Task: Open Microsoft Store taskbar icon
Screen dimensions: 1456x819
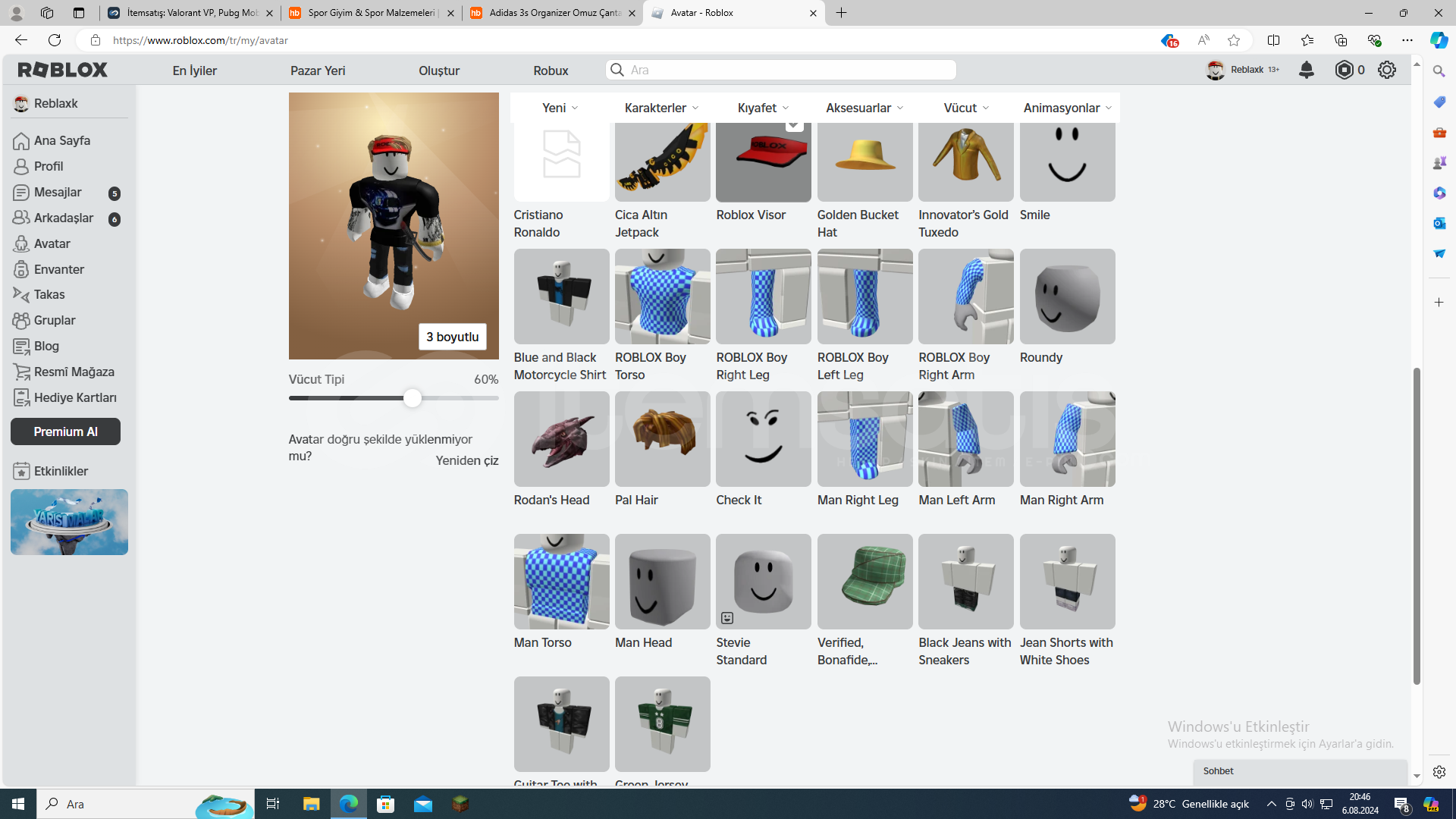Action: pyautogui.click(x=386, y=804)
